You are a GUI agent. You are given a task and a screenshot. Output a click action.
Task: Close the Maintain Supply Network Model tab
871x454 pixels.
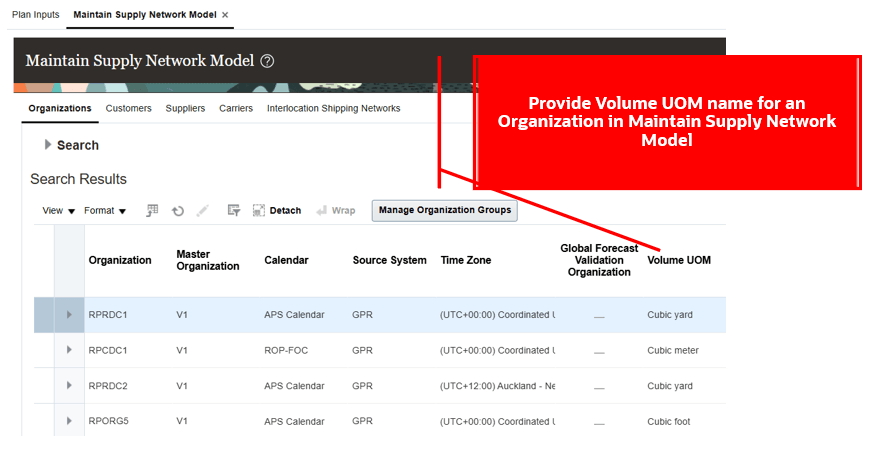pos(225,15)
